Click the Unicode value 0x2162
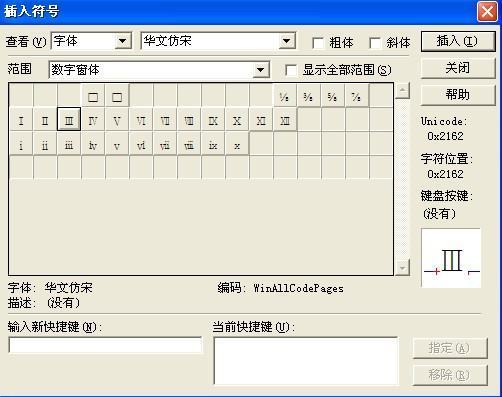Image resolution: width=502 pixels, height=397 pixels. [x=445, y=136]
